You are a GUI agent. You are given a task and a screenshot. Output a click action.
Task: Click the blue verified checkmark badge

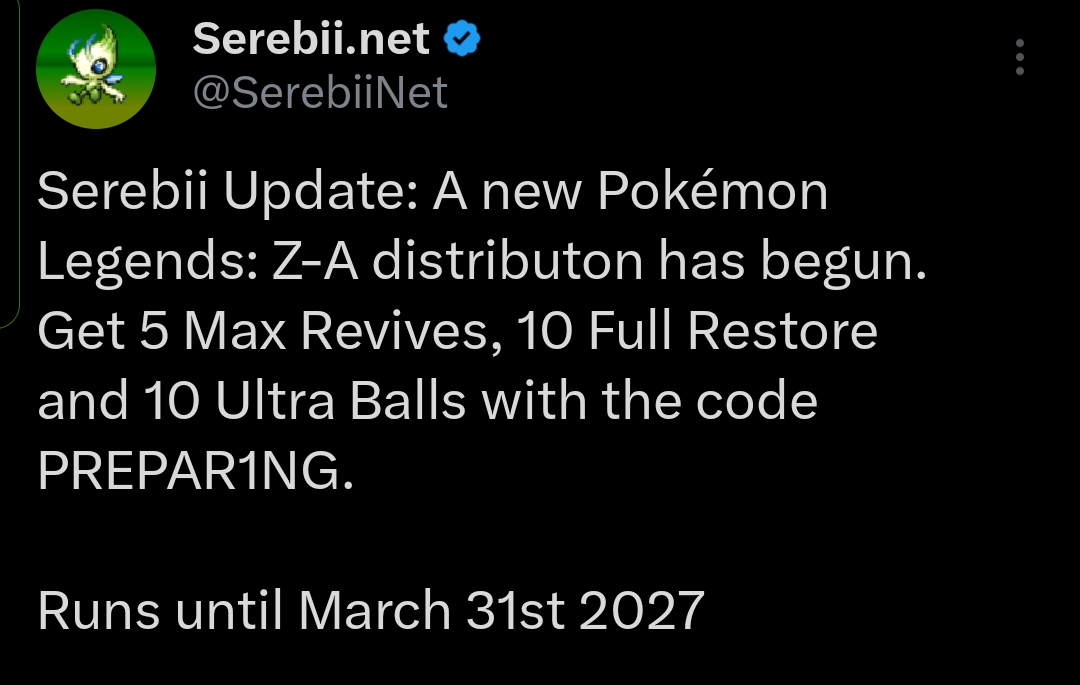coord(461,40)
